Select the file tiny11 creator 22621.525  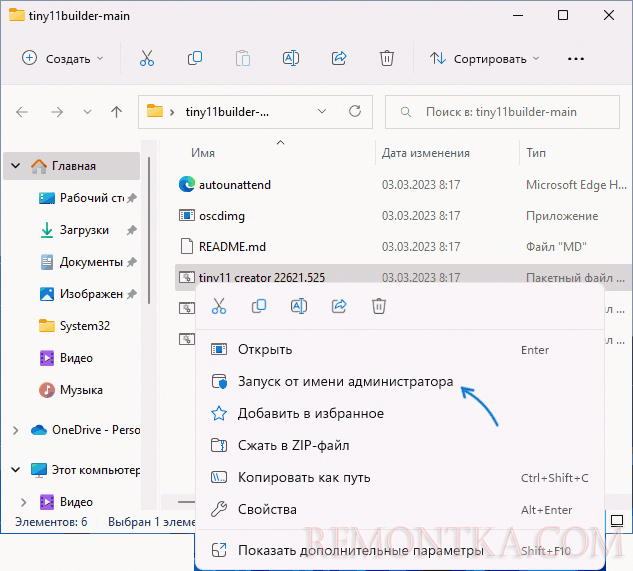(x=262, y=278)
